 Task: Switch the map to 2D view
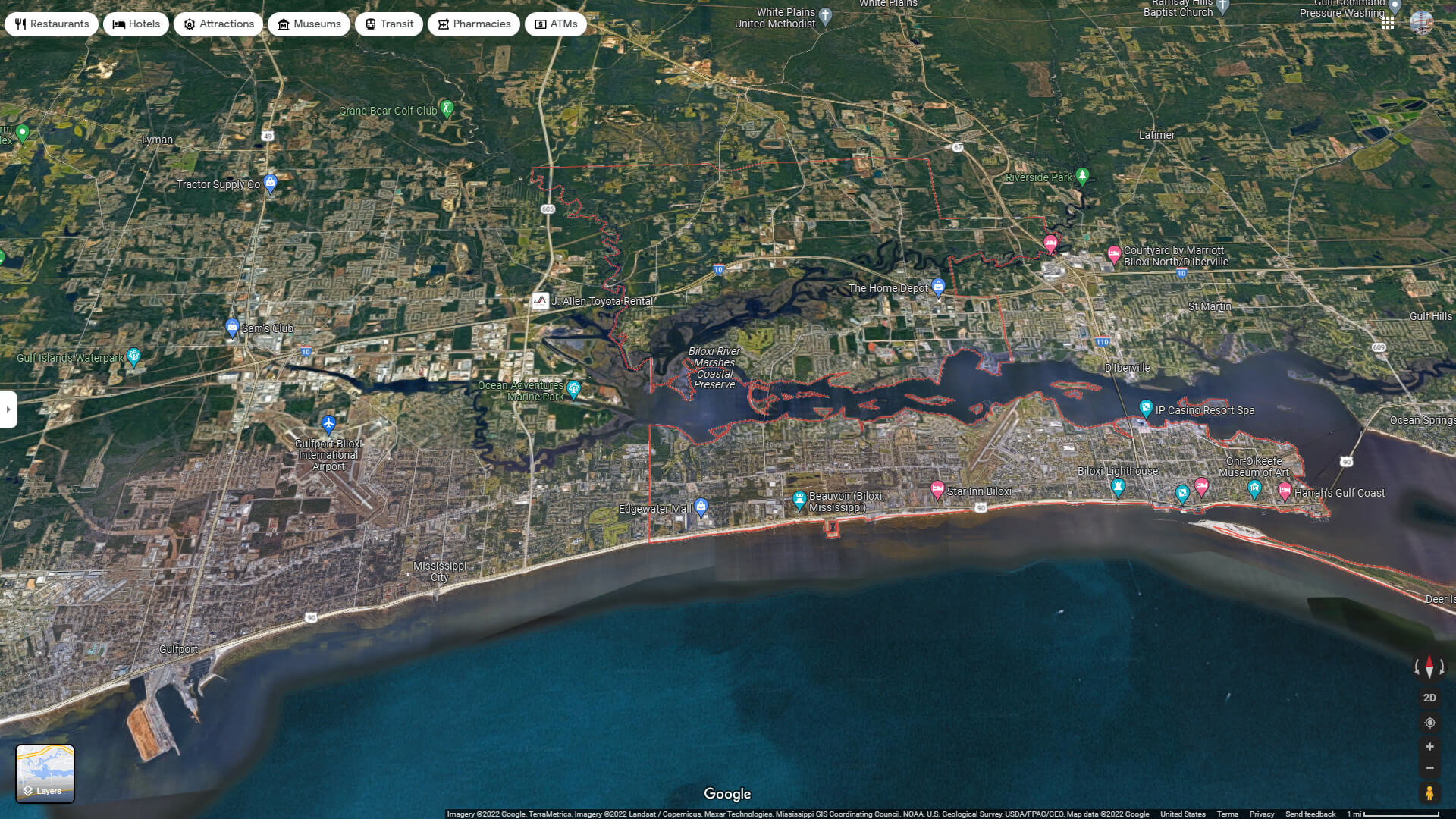point(1429,696)
